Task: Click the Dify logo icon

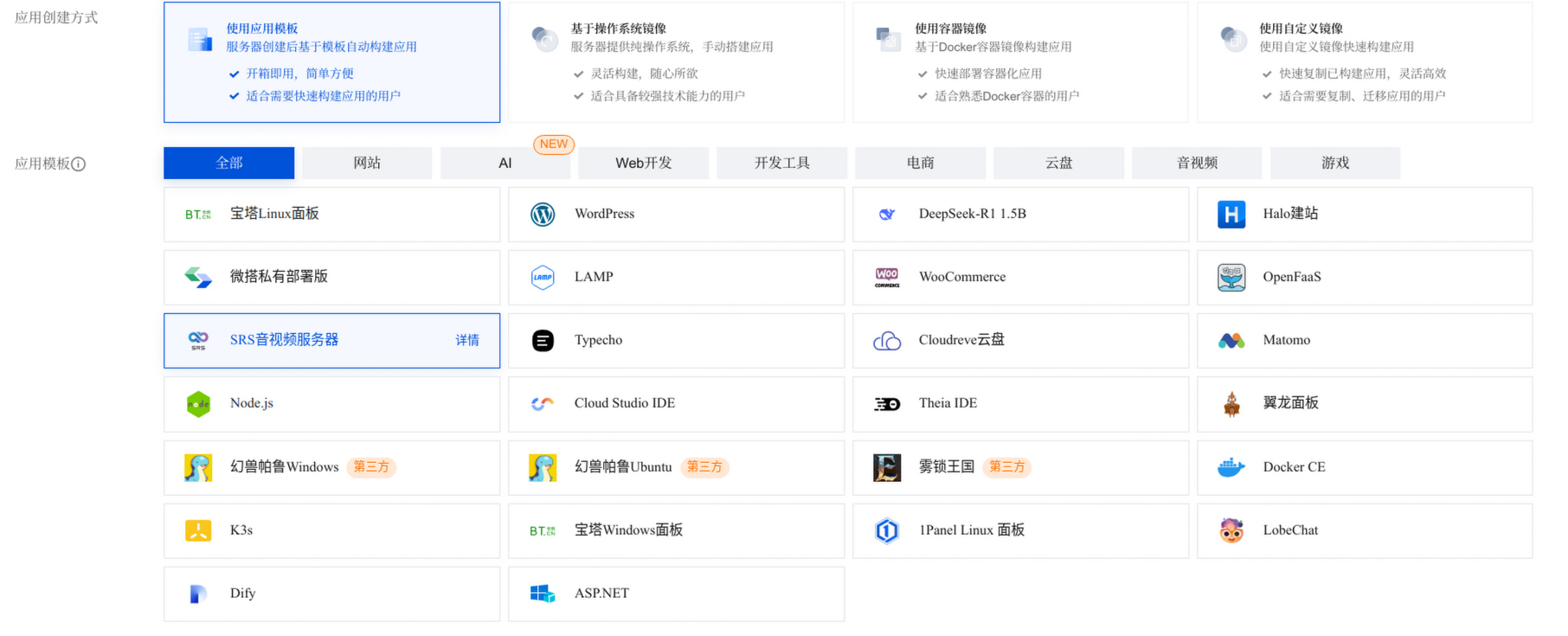Action: point(198,594)
